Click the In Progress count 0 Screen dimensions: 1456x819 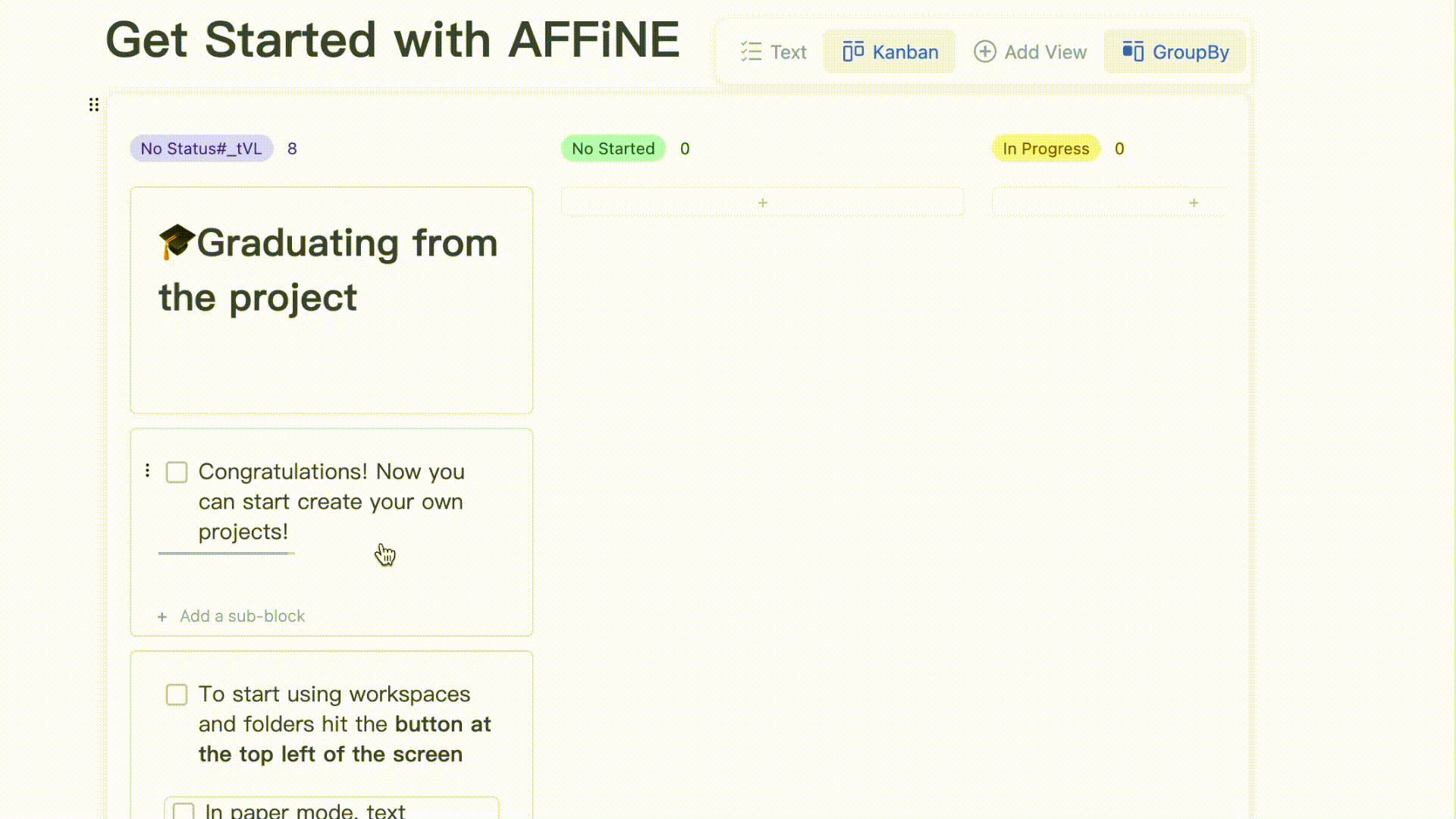(x=1119, y=149)
